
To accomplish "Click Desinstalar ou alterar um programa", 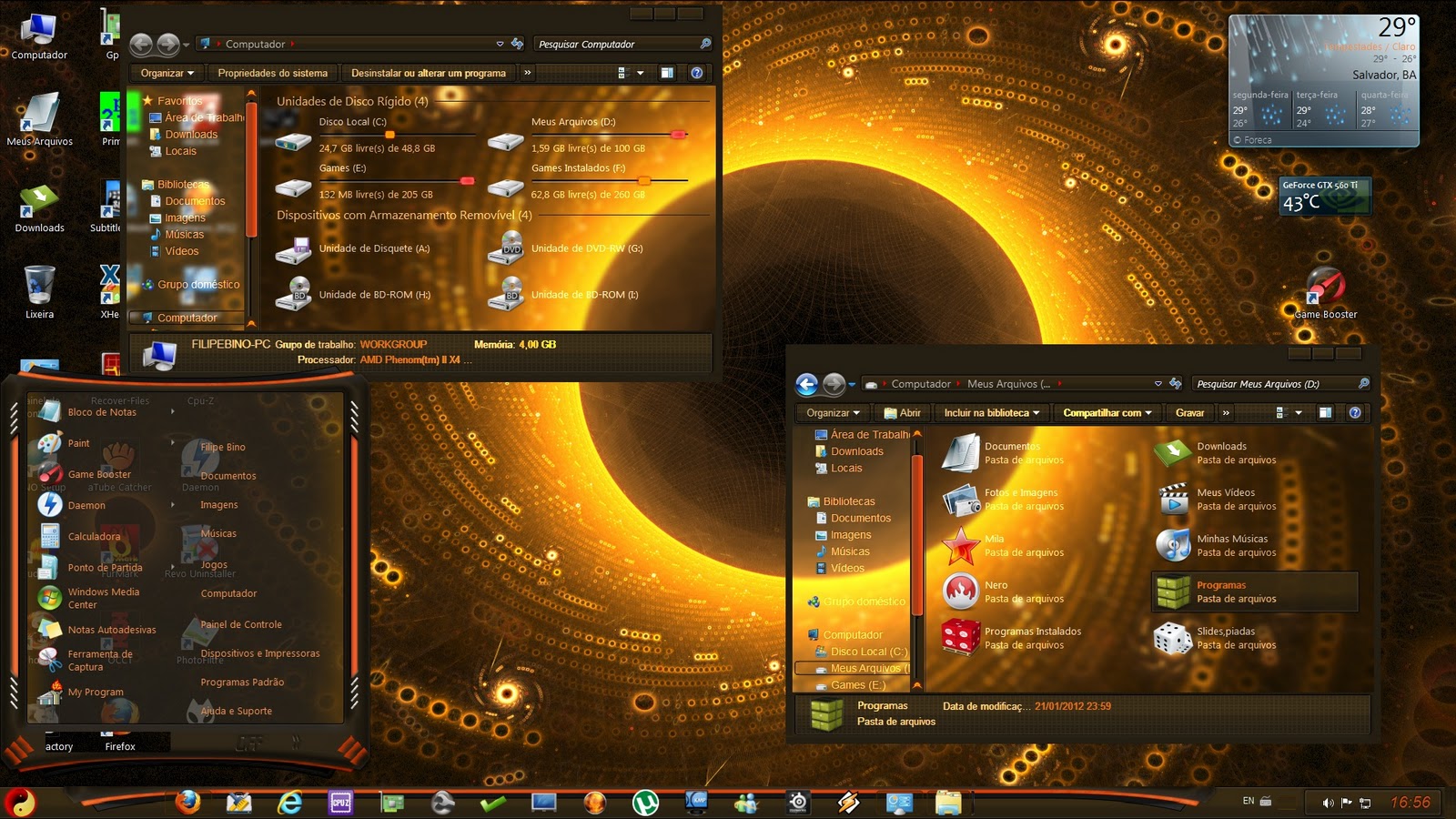I will [429, 73].
